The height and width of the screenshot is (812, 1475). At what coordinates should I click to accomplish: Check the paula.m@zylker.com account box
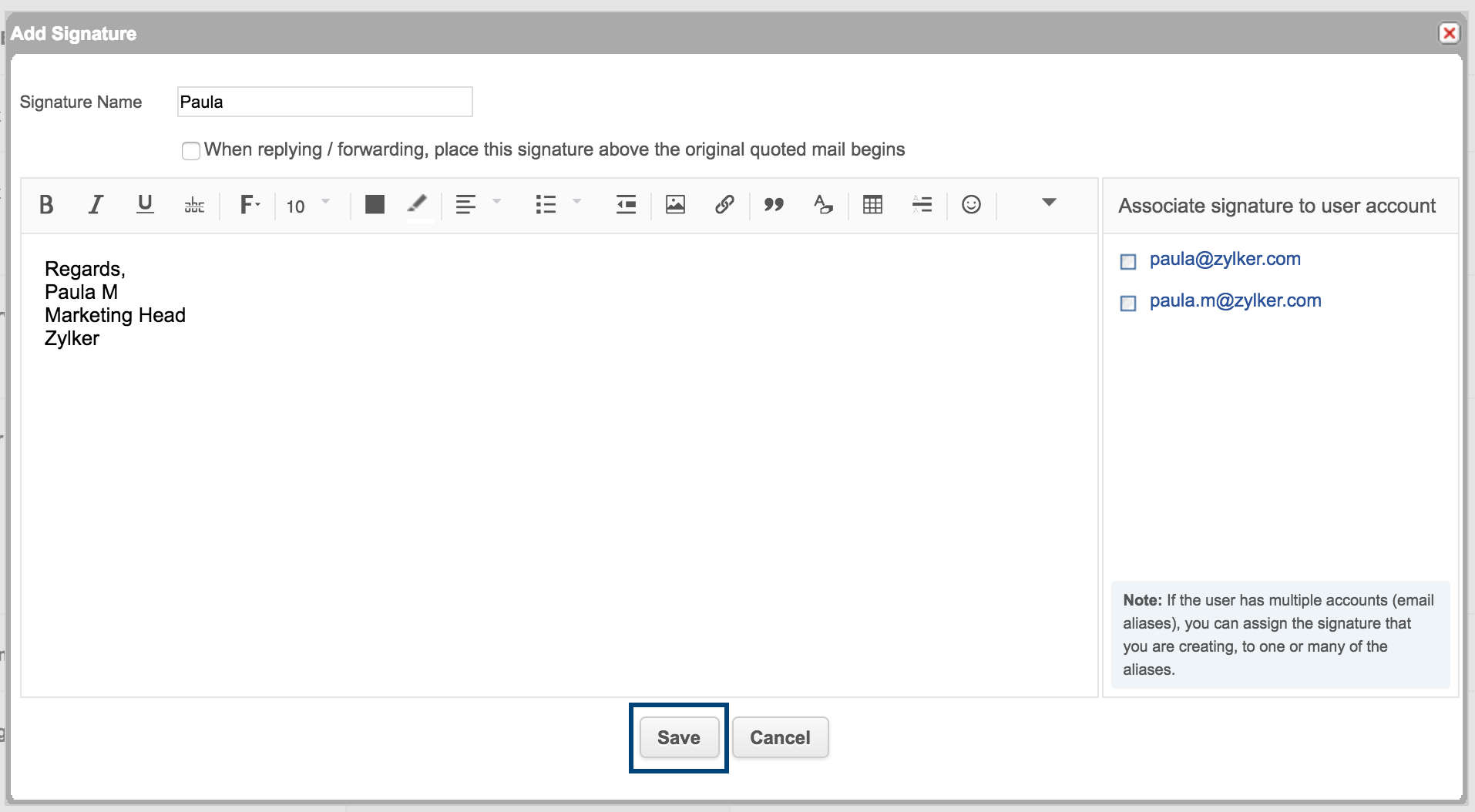coord(1128,304)
